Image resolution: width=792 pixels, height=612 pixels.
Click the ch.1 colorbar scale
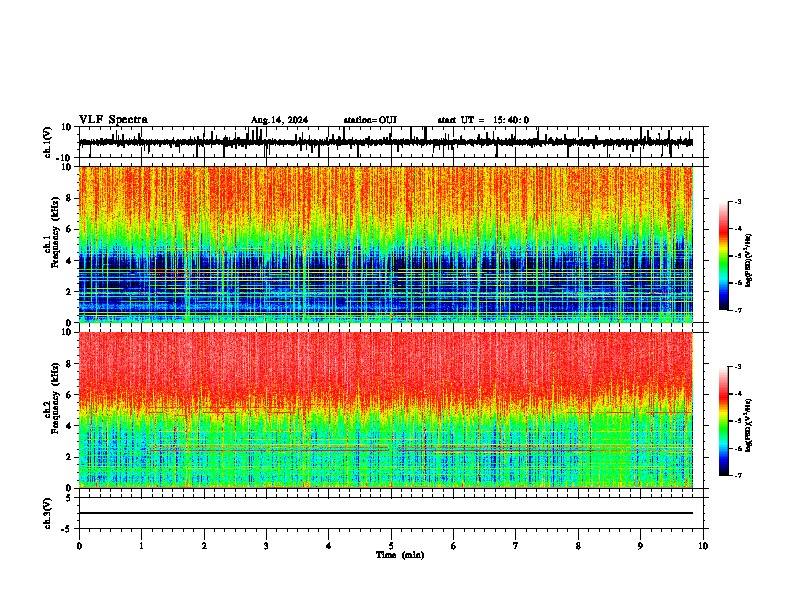click(723, 256)
